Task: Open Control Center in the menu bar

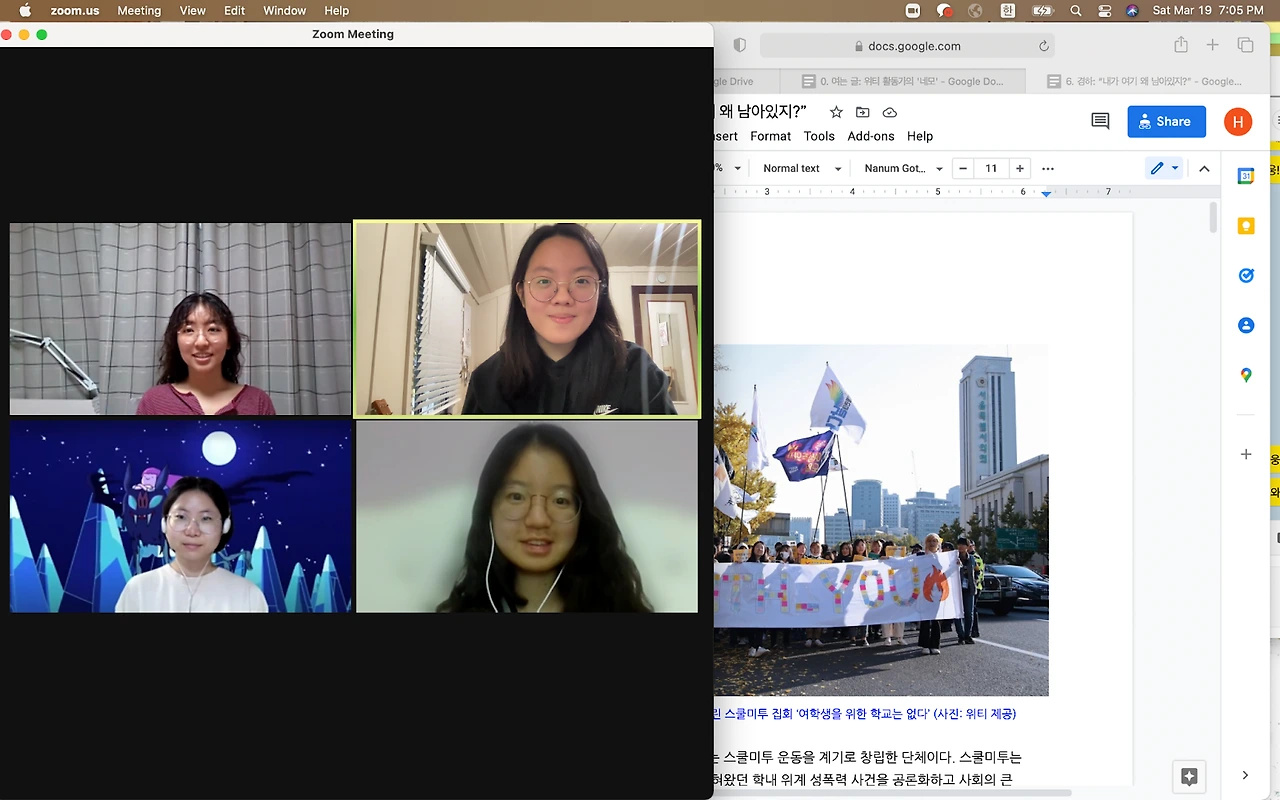Action: coord(1105,11)
